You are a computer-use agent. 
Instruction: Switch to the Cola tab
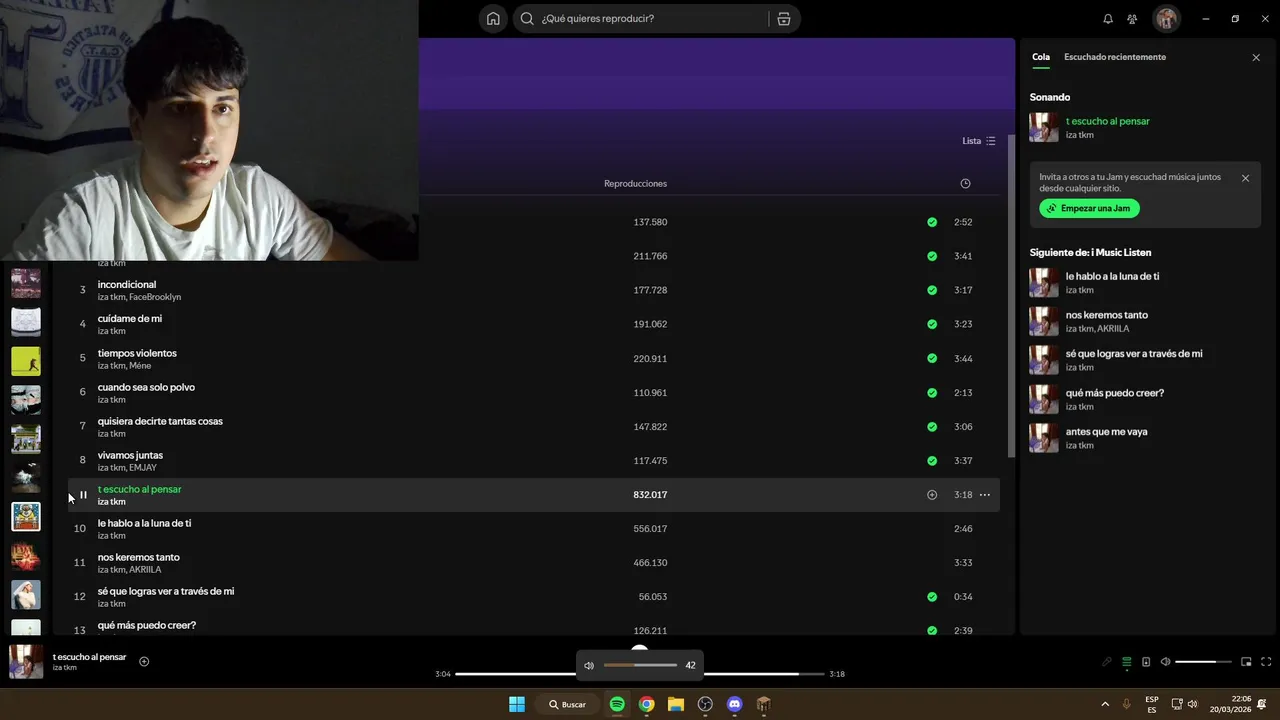click(x=1041, y=57)
